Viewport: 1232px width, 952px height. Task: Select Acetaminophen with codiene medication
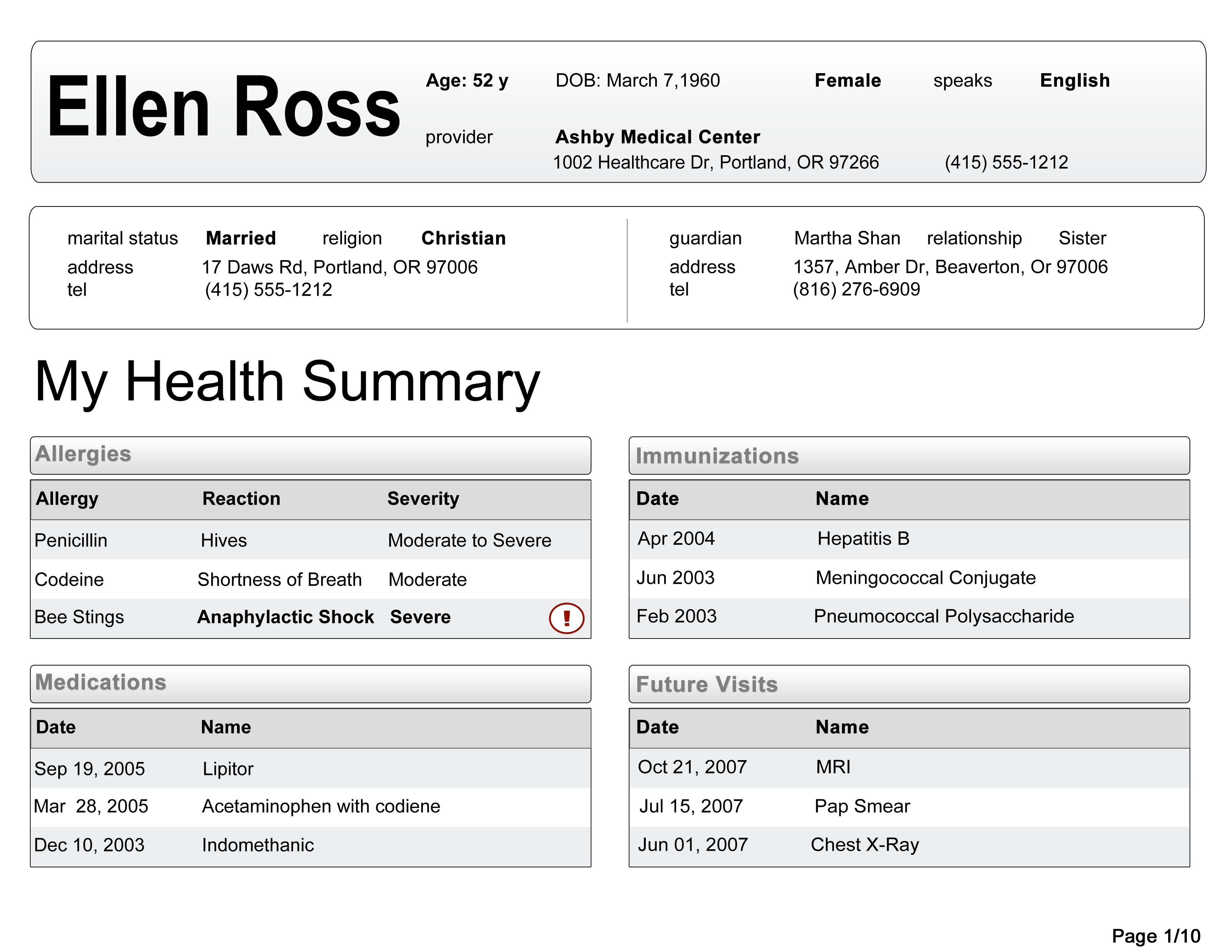pyautogui.click(x=320, y=806)
